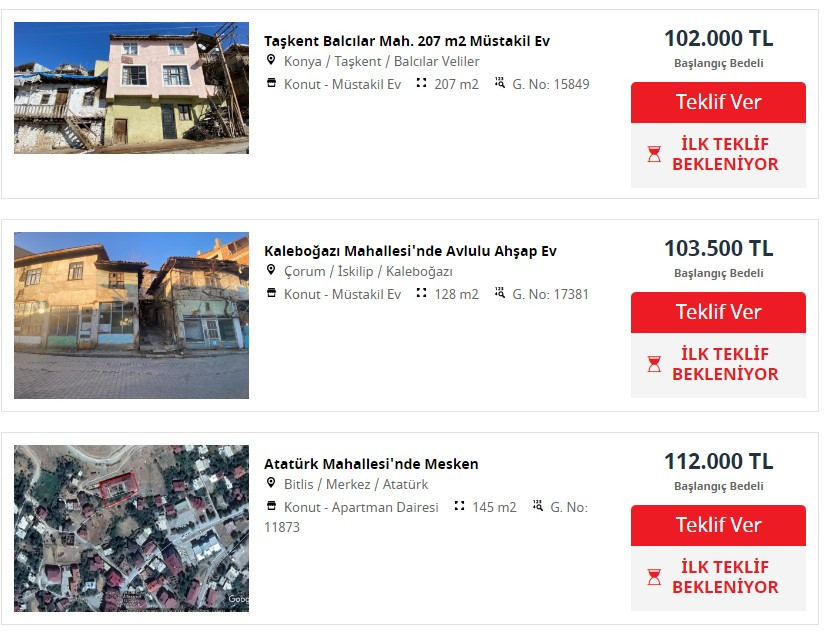This screenshot has height=636, width=834.
Task: View Bitlis aerial satellite map thumbnail
Action: (131, 529)
